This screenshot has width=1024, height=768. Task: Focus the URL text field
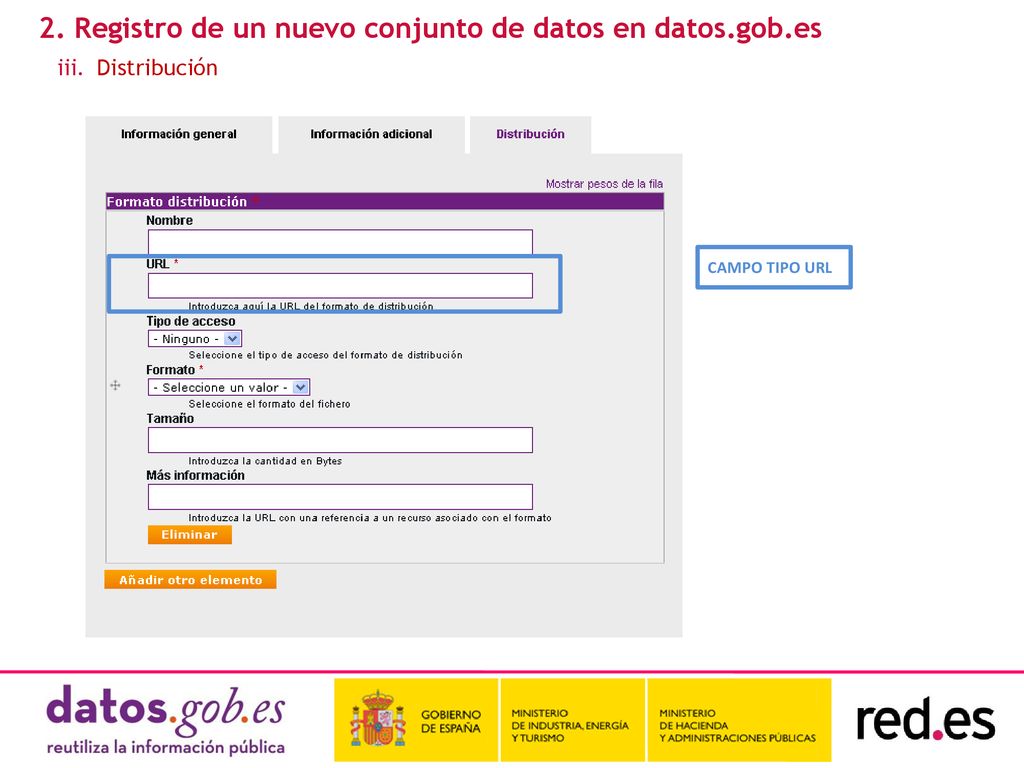click(x=340, y=286)
